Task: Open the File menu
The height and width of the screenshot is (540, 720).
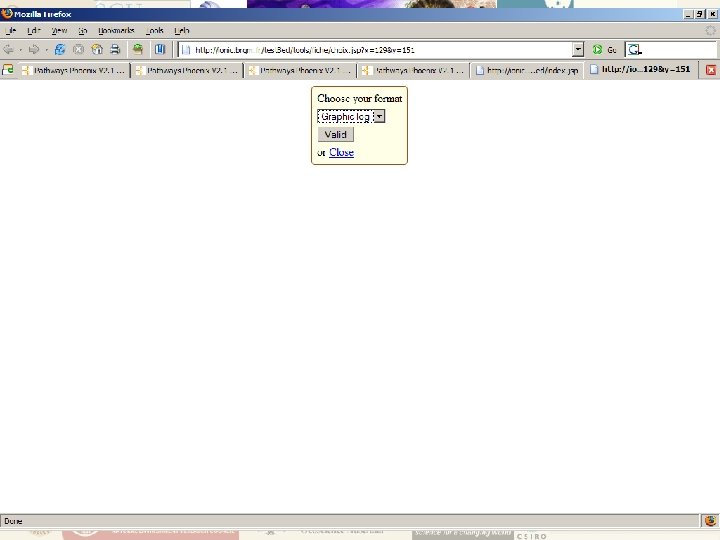Action: click(x=10, y=31)
